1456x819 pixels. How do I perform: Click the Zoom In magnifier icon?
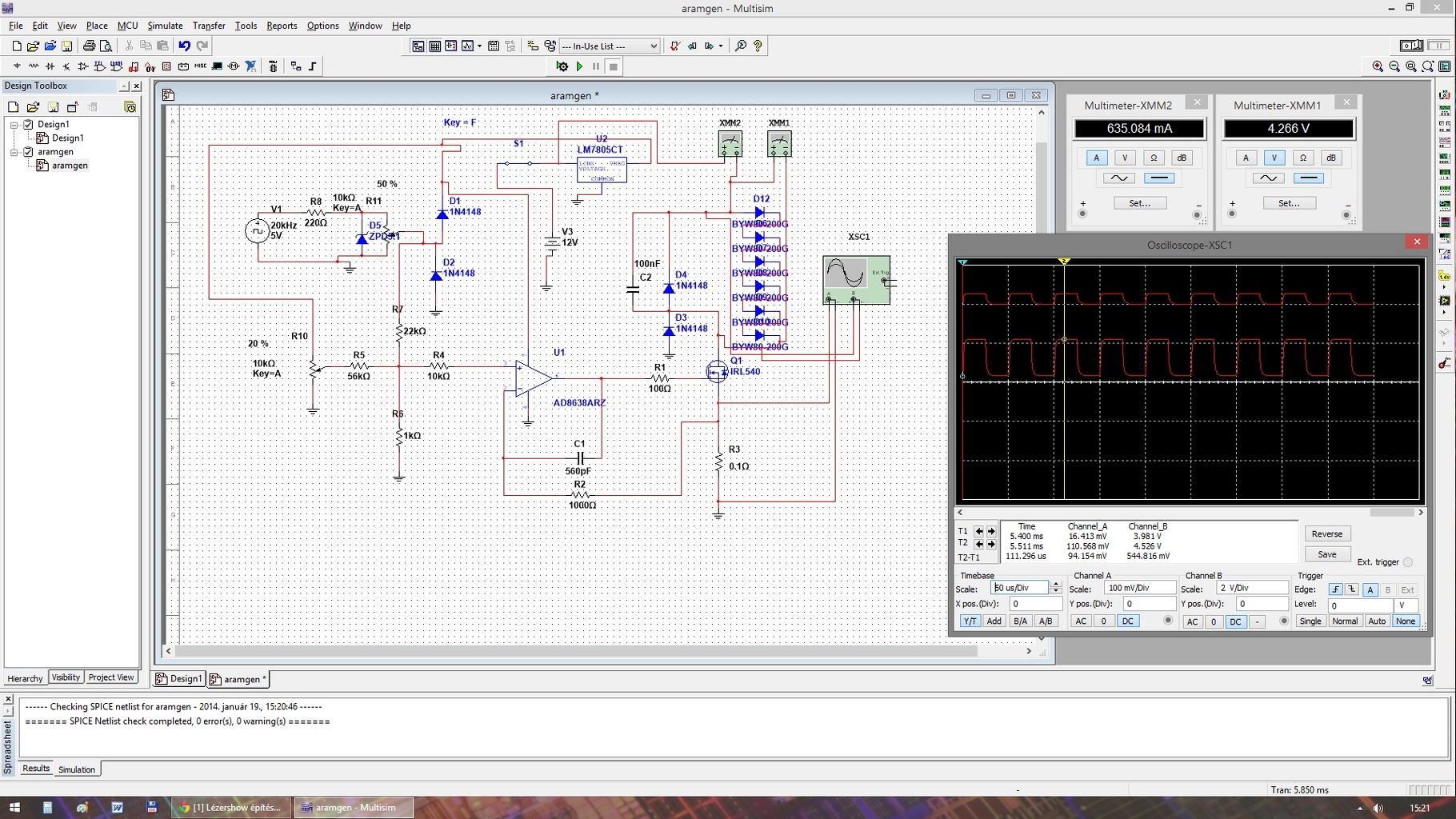click(1378, 66)
